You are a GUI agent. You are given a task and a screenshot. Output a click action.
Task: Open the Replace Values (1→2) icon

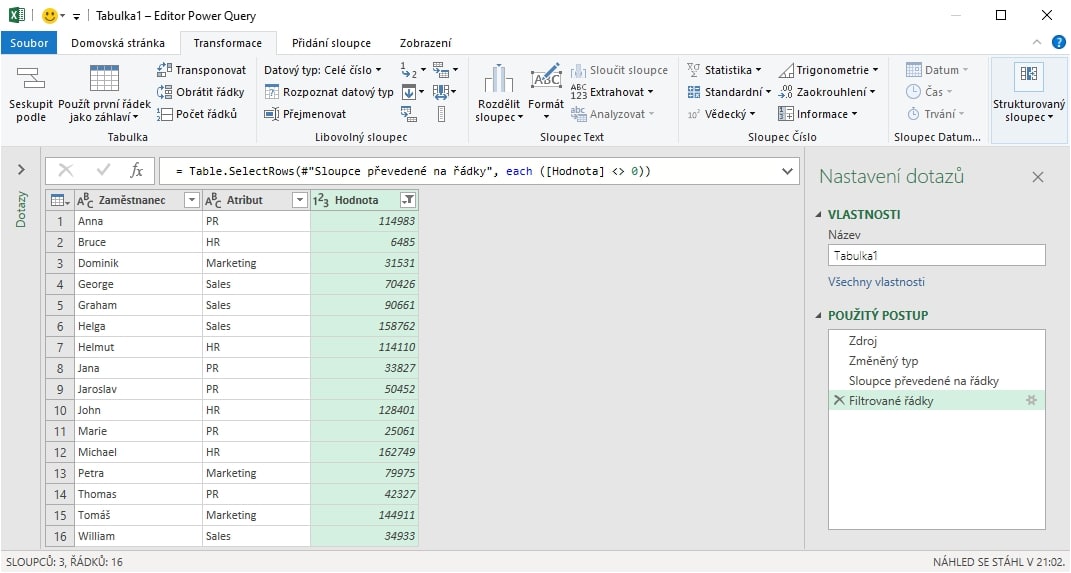408,70
